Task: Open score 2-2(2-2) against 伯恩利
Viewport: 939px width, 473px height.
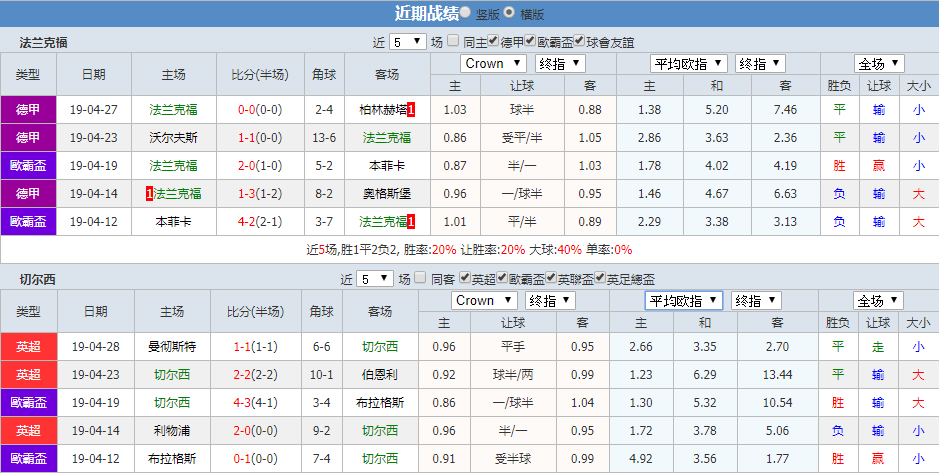Action: click(256, 375)
